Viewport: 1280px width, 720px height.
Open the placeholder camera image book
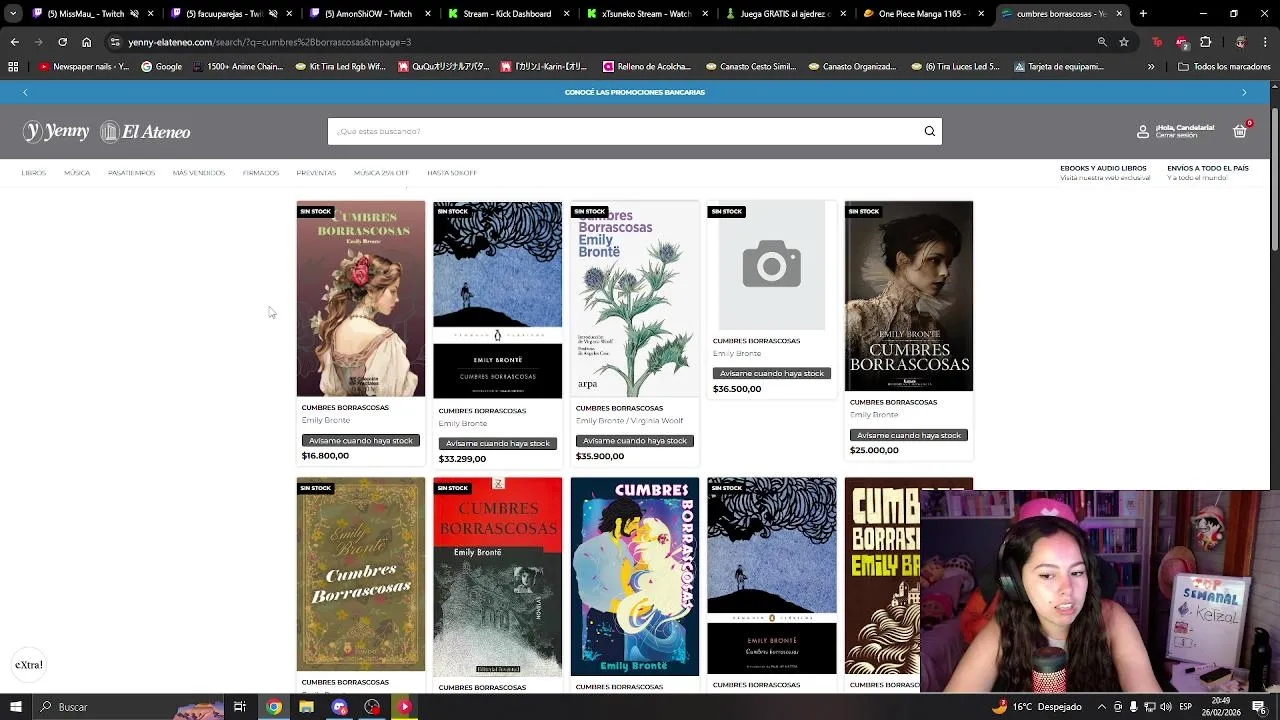pos(771,265)
